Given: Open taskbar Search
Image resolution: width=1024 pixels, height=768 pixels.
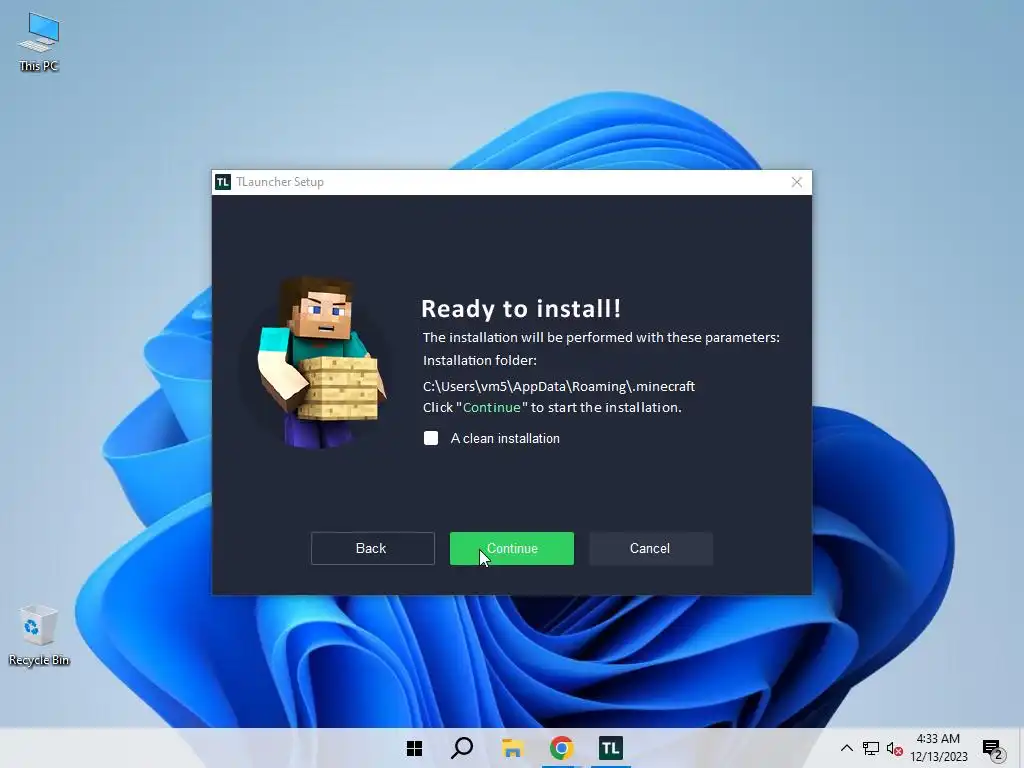Looking at the screenshot, I should pyautogui.click(x=462, y=748).
